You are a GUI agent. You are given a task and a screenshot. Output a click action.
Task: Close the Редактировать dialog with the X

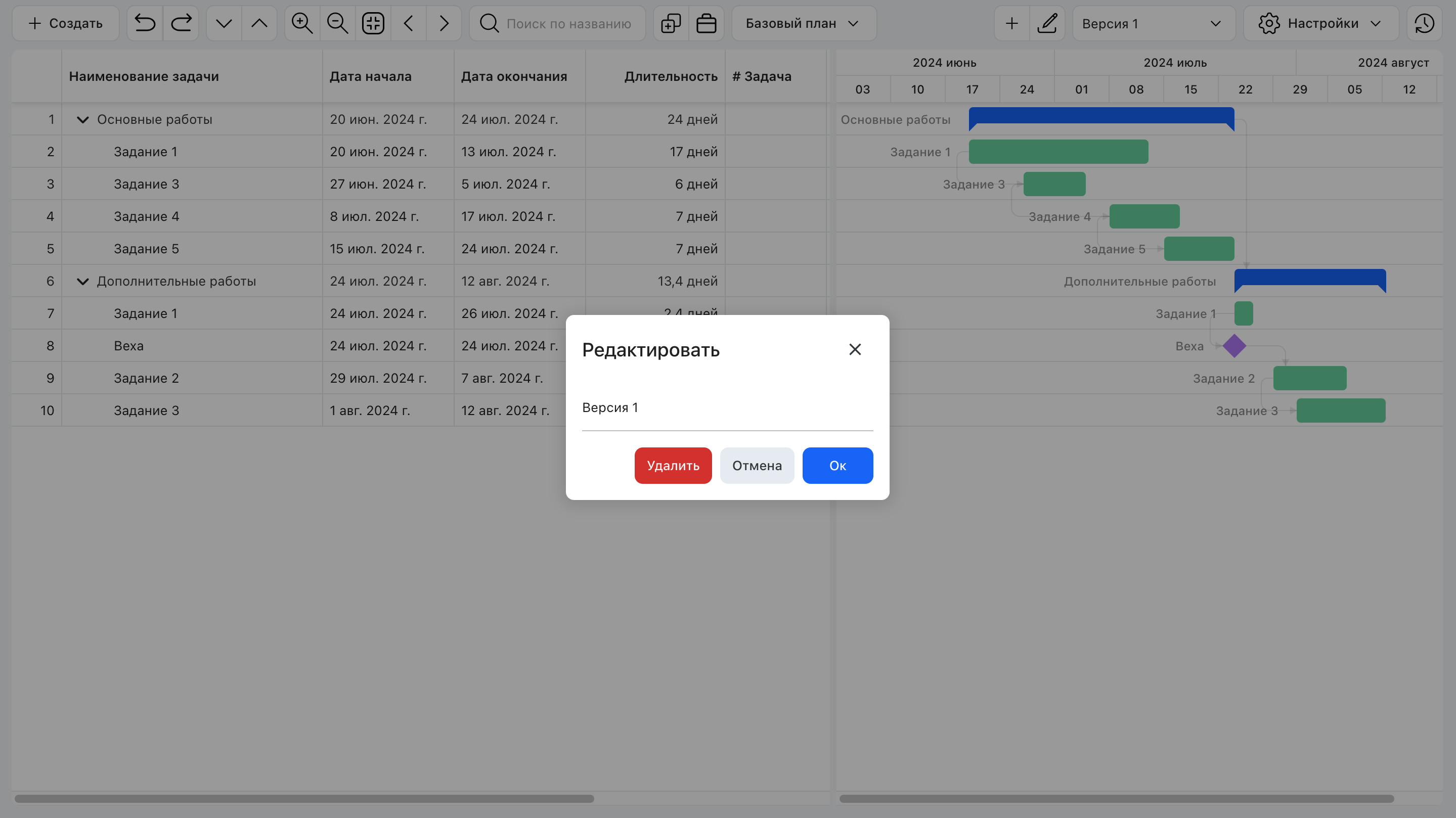pos(855,350)
